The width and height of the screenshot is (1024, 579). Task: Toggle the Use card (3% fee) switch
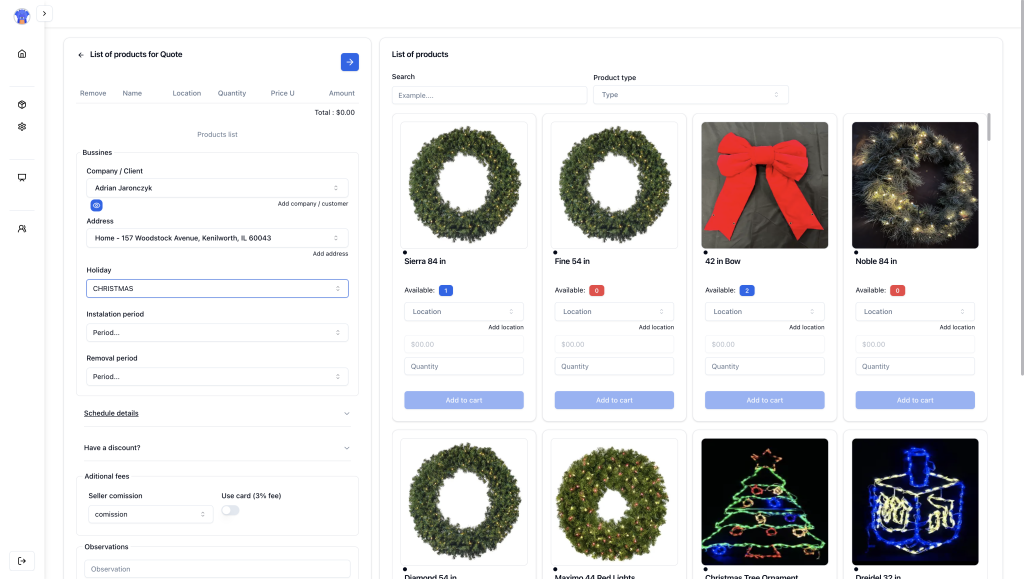coord(230,510)
